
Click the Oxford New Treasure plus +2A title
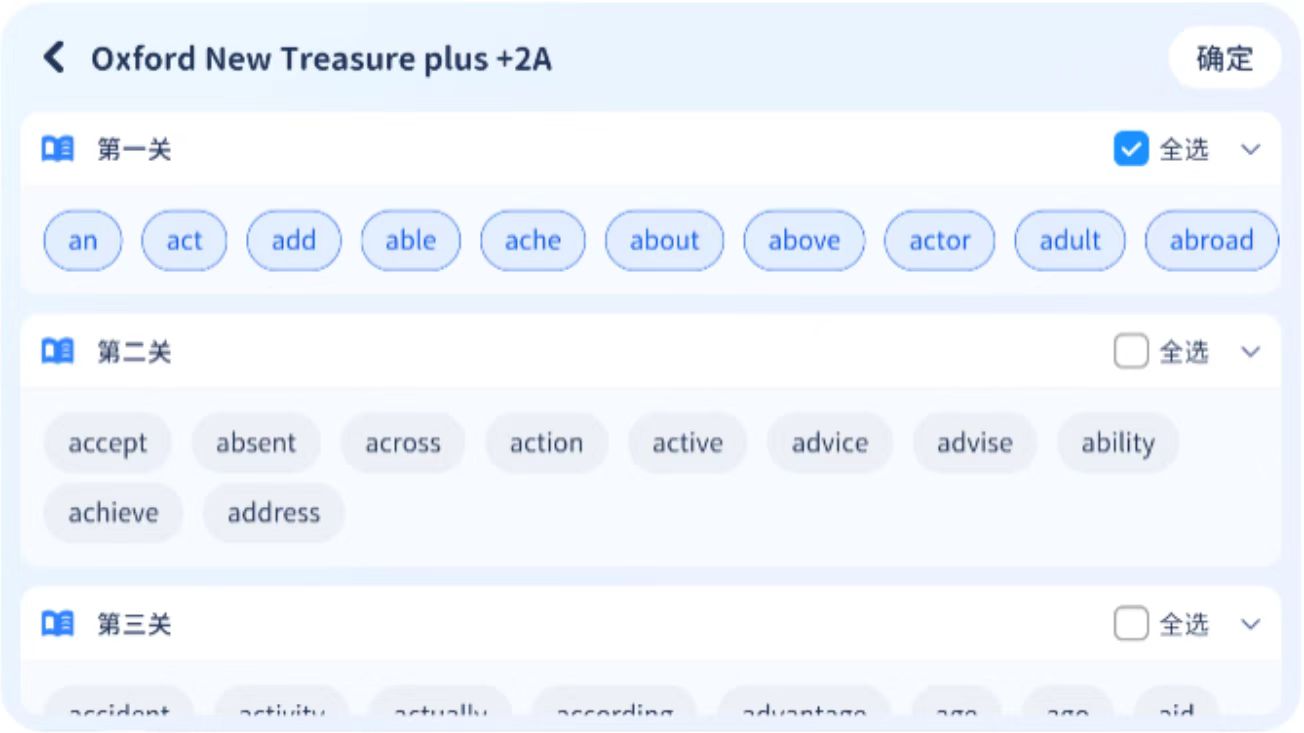pyautogui.click(x=321, y=59)
